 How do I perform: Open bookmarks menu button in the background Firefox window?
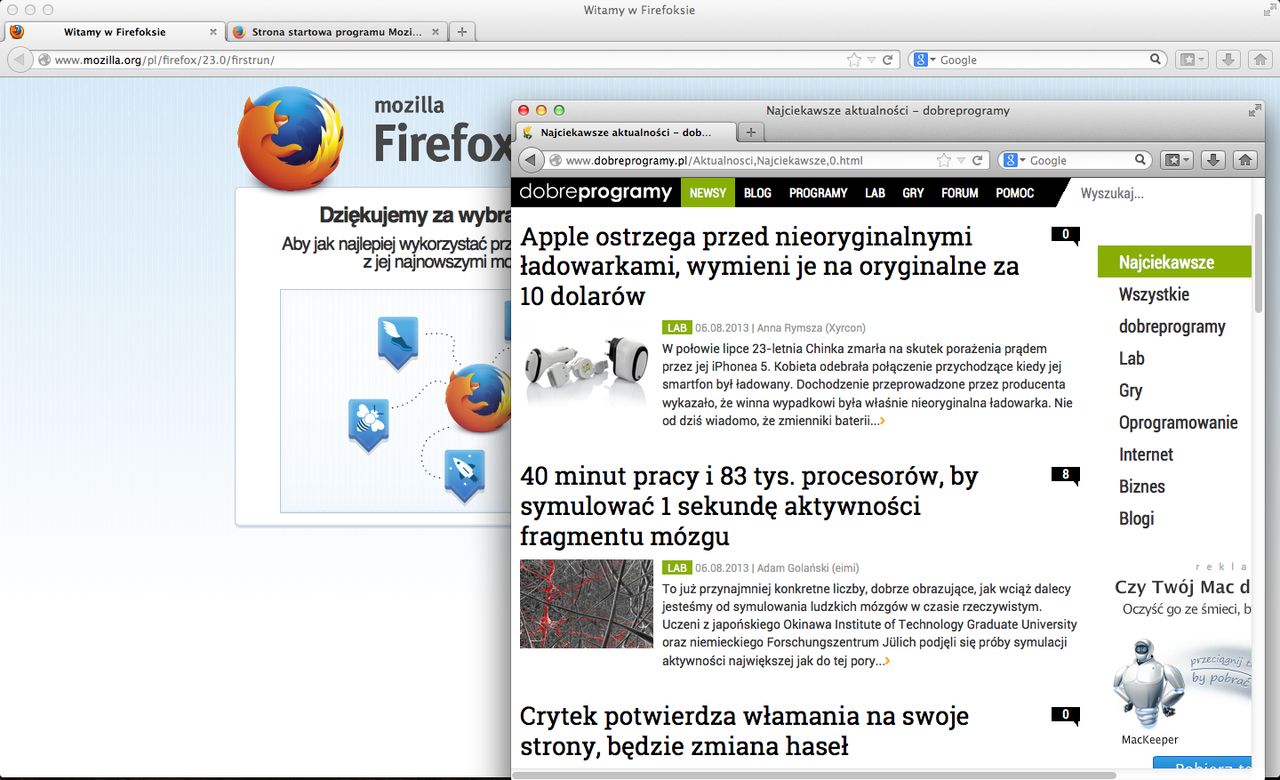click(x=1191, y=60)
